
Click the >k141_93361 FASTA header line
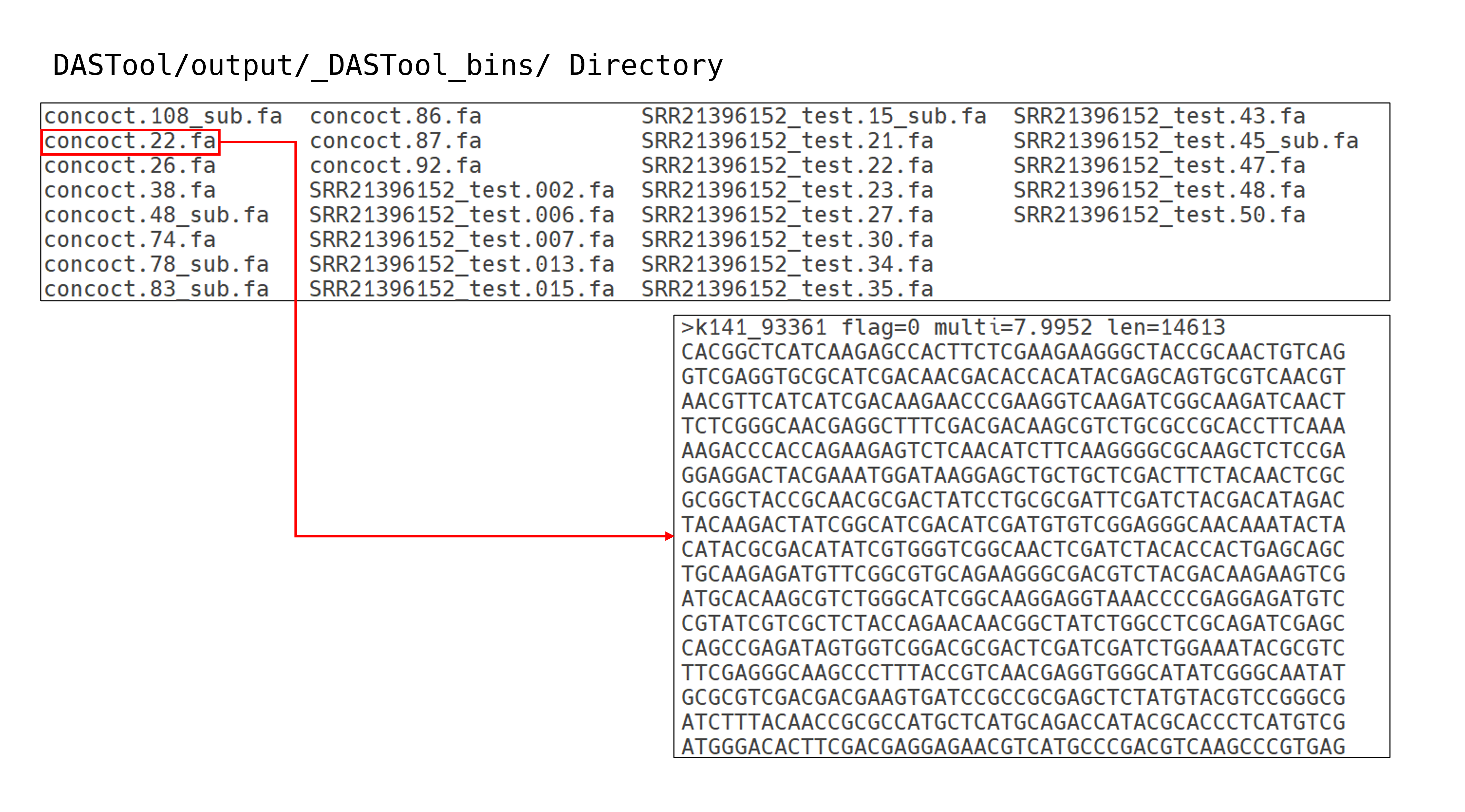coord(953,328)
